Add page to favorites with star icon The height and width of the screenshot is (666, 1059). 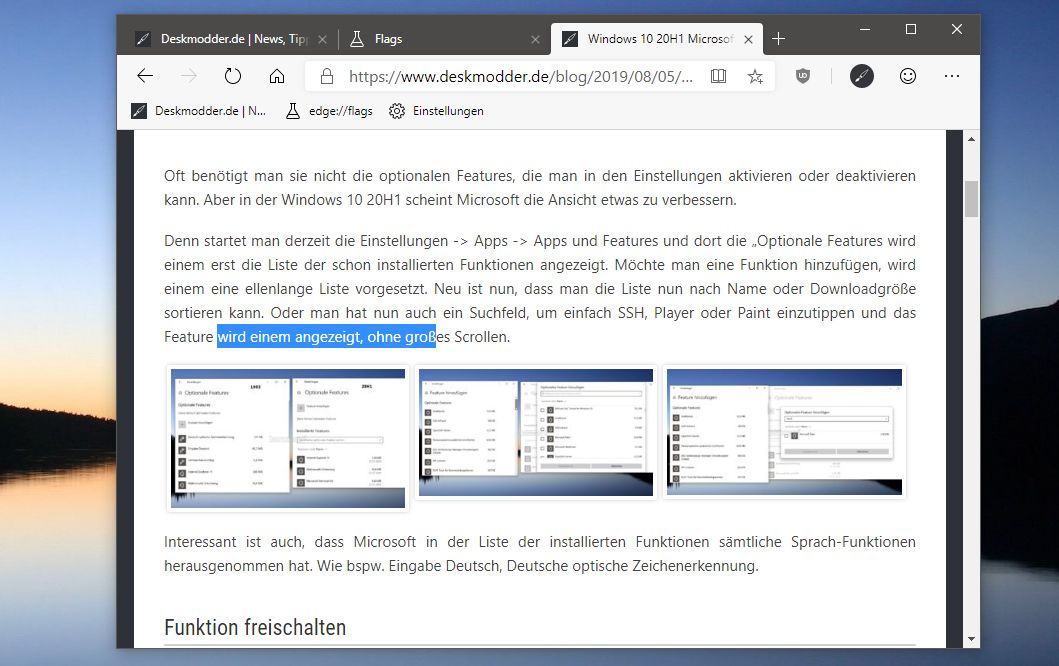tap(755, 76)
